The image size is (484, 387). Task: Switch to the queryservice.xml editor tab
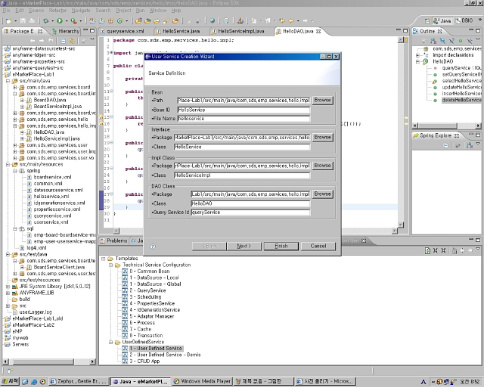[x=123, y=31]
